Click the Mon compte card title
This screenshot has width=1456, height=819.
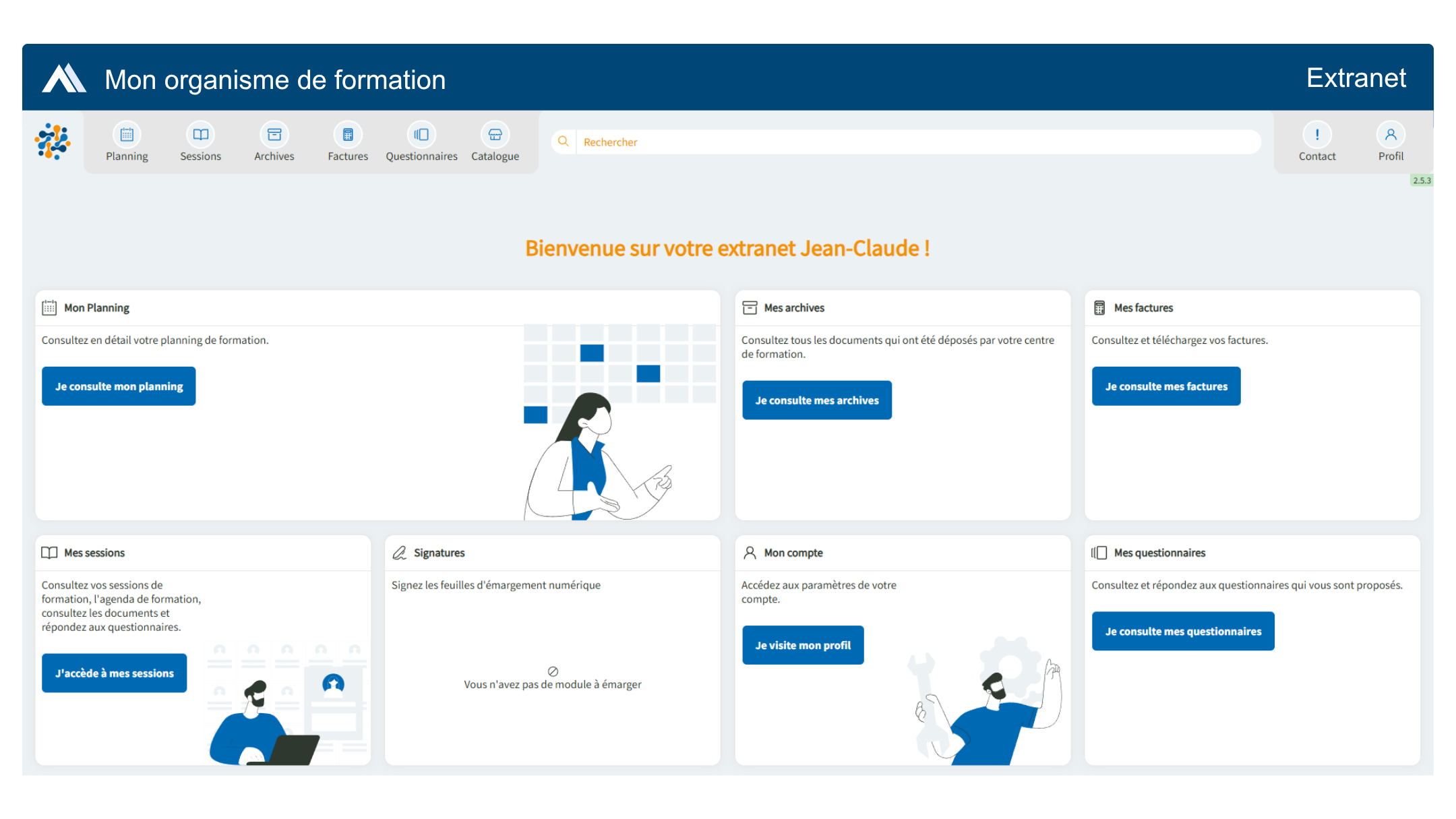coord(793,553)
